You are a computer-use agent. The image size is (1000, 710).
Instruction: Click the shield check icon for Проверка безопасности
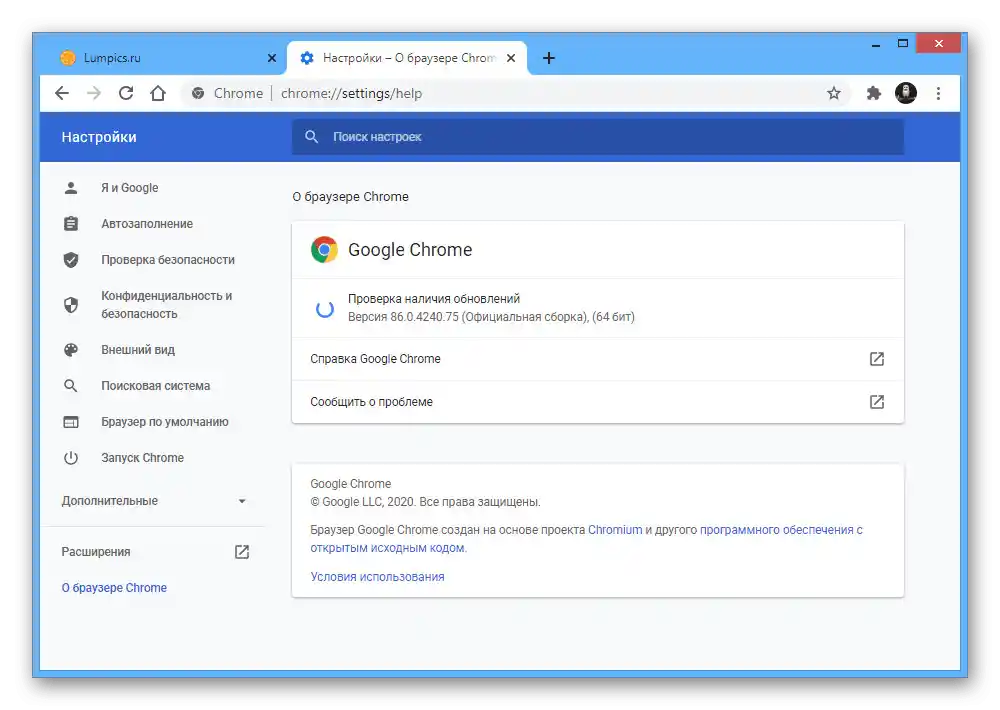71,260
